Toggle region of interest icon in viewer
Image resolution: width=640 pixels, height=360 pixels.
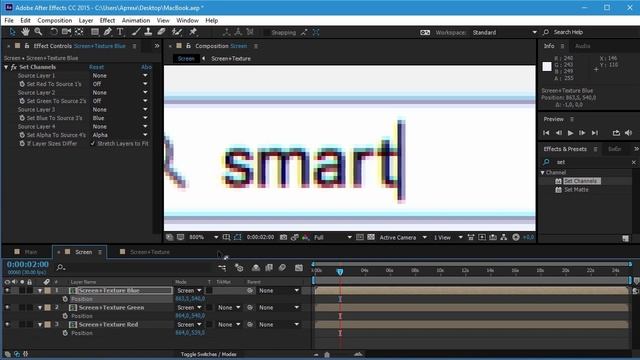pos(360,237)
